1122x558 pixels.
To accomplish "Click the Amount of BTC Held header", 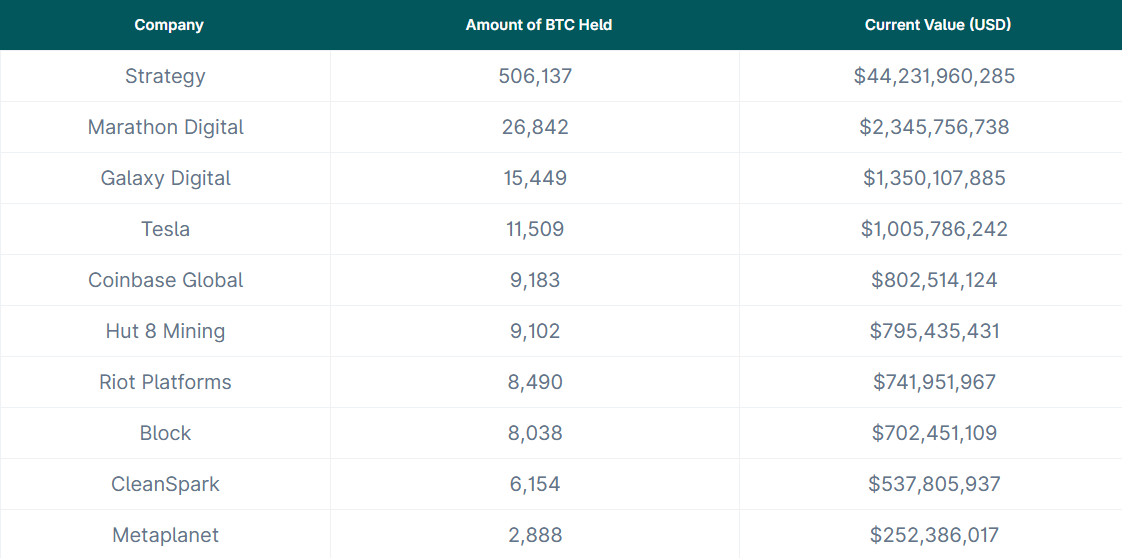I will [538, 25].
